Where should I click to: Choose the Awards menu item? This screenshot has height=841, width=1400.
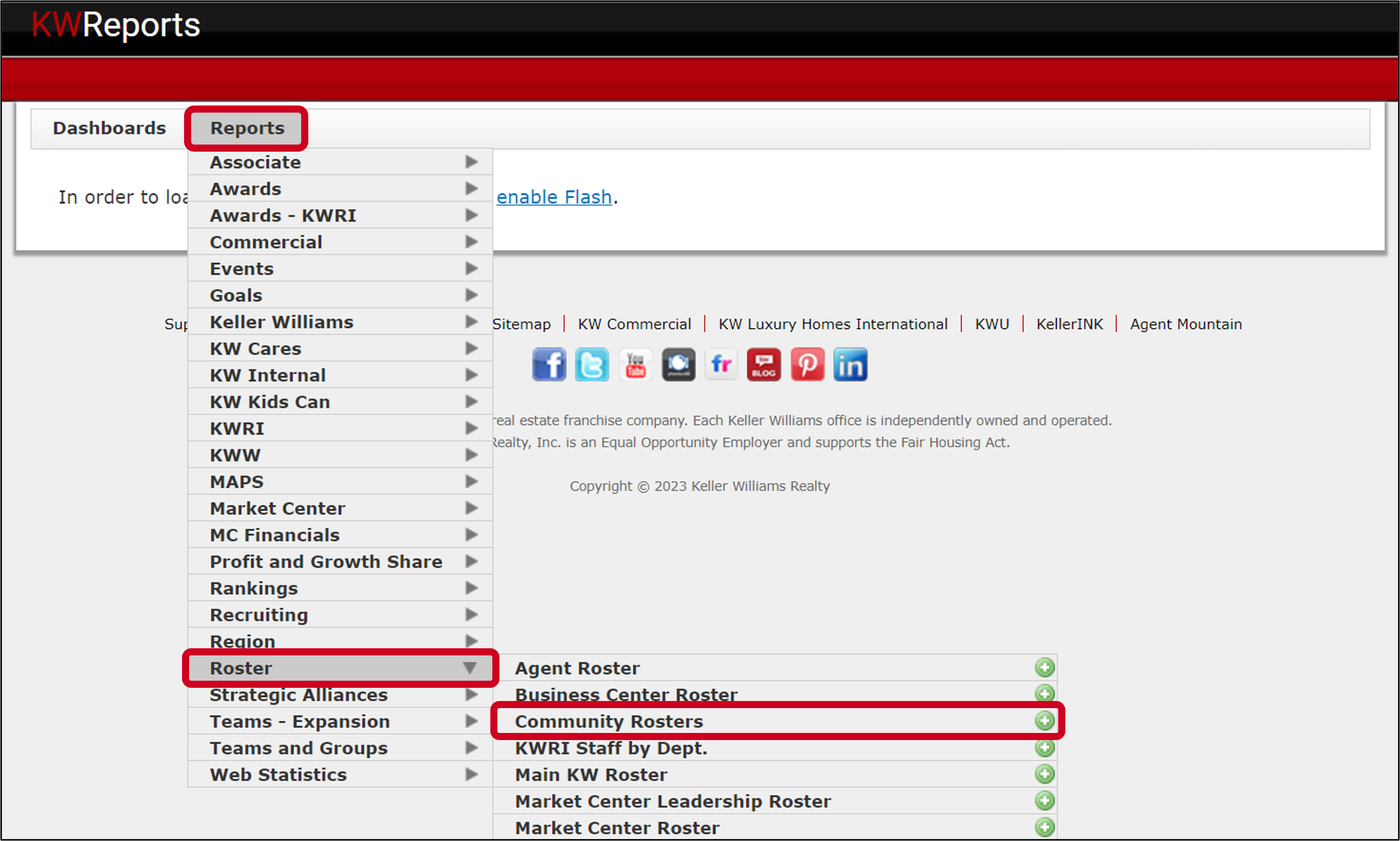340,189
